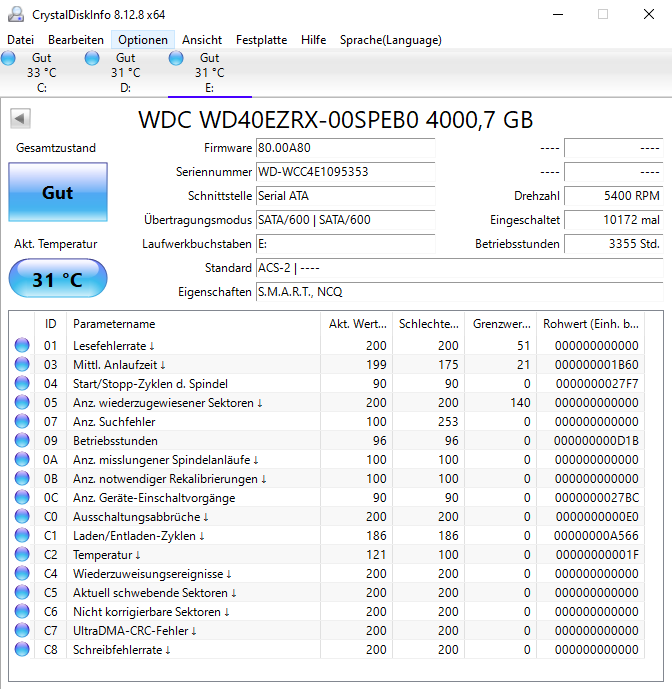Select current value 121 for Temperatur
The height and width of the screenshot is (689, 672).
click(376, 555)
